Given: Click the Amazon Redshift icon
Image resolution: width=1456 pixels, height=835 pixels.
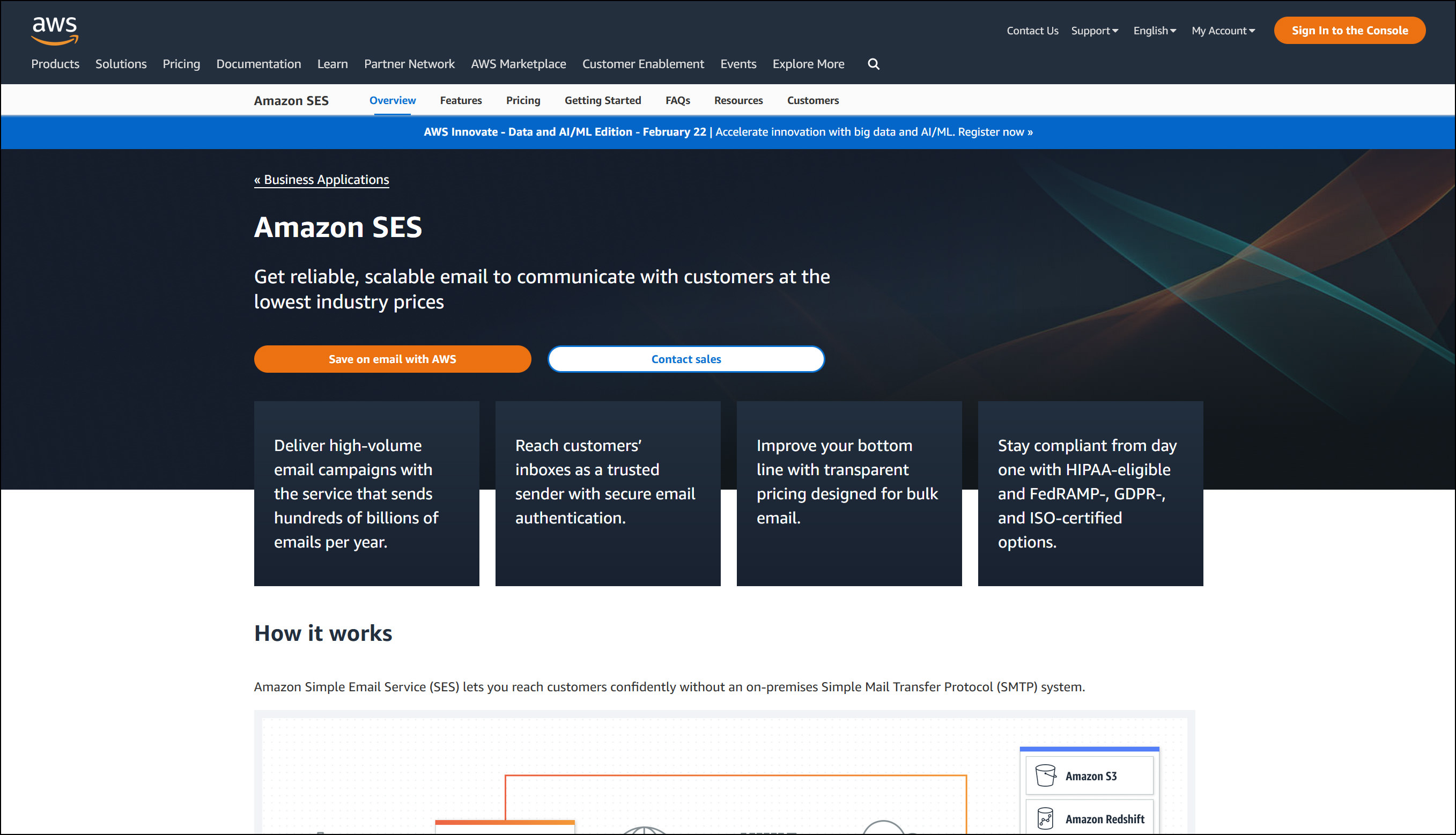Looking at the screenshot, I should pyautogui.click(x=1045, y=818).
